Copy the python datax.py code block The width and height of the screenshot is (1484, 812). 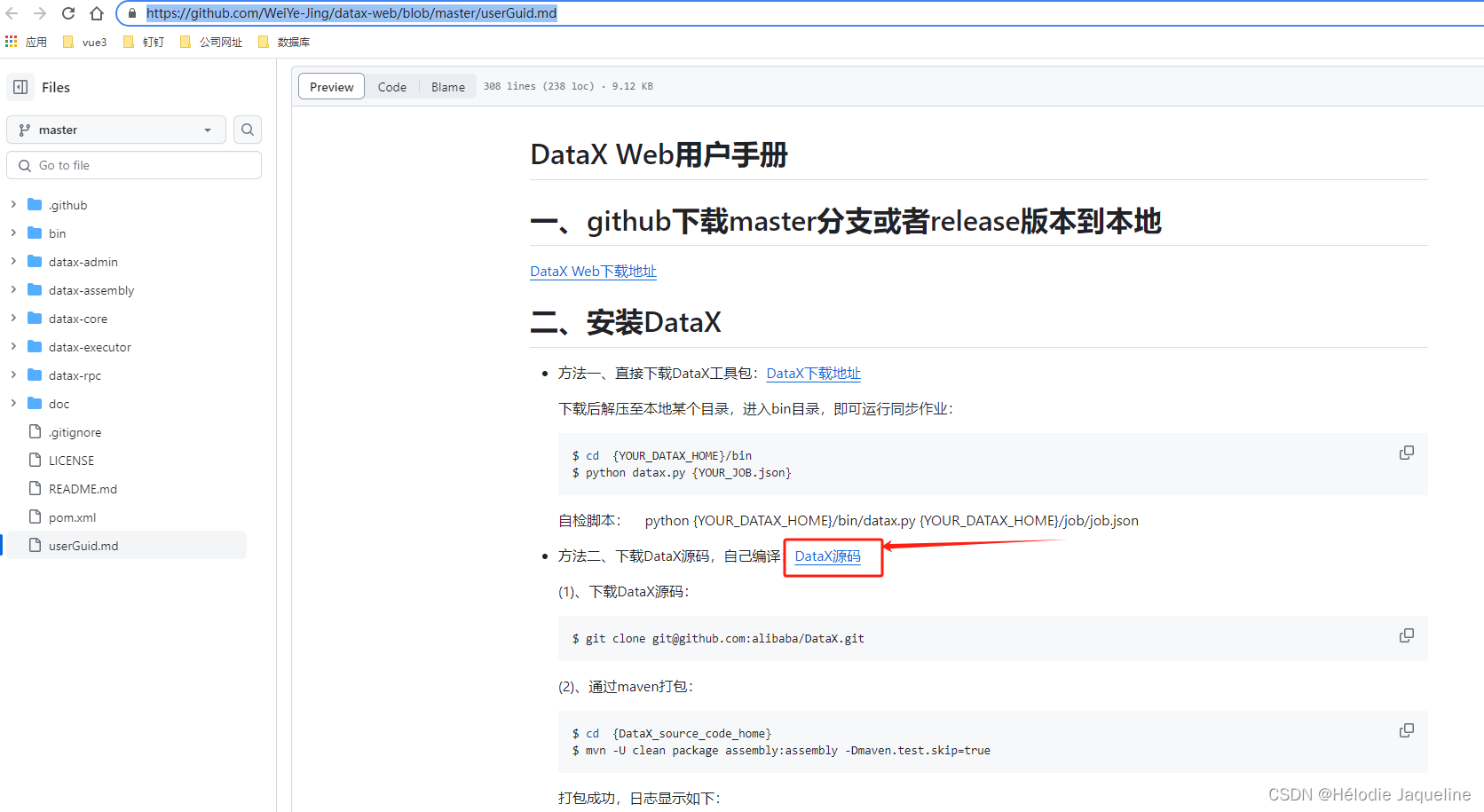pyautogui.click(x=1407, y=453)
